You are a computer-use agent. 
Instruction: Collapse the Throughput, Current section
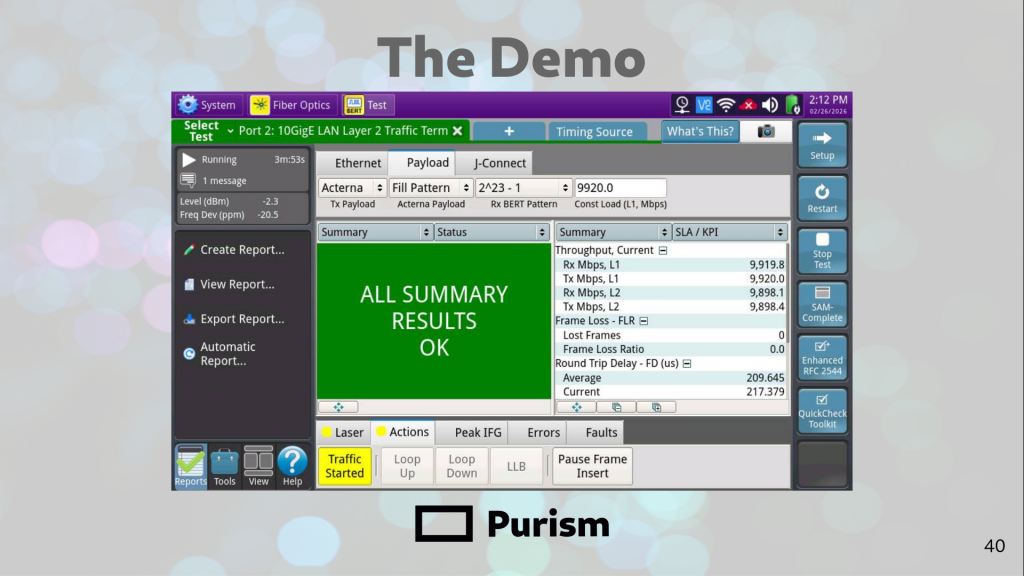coord(663,251)
